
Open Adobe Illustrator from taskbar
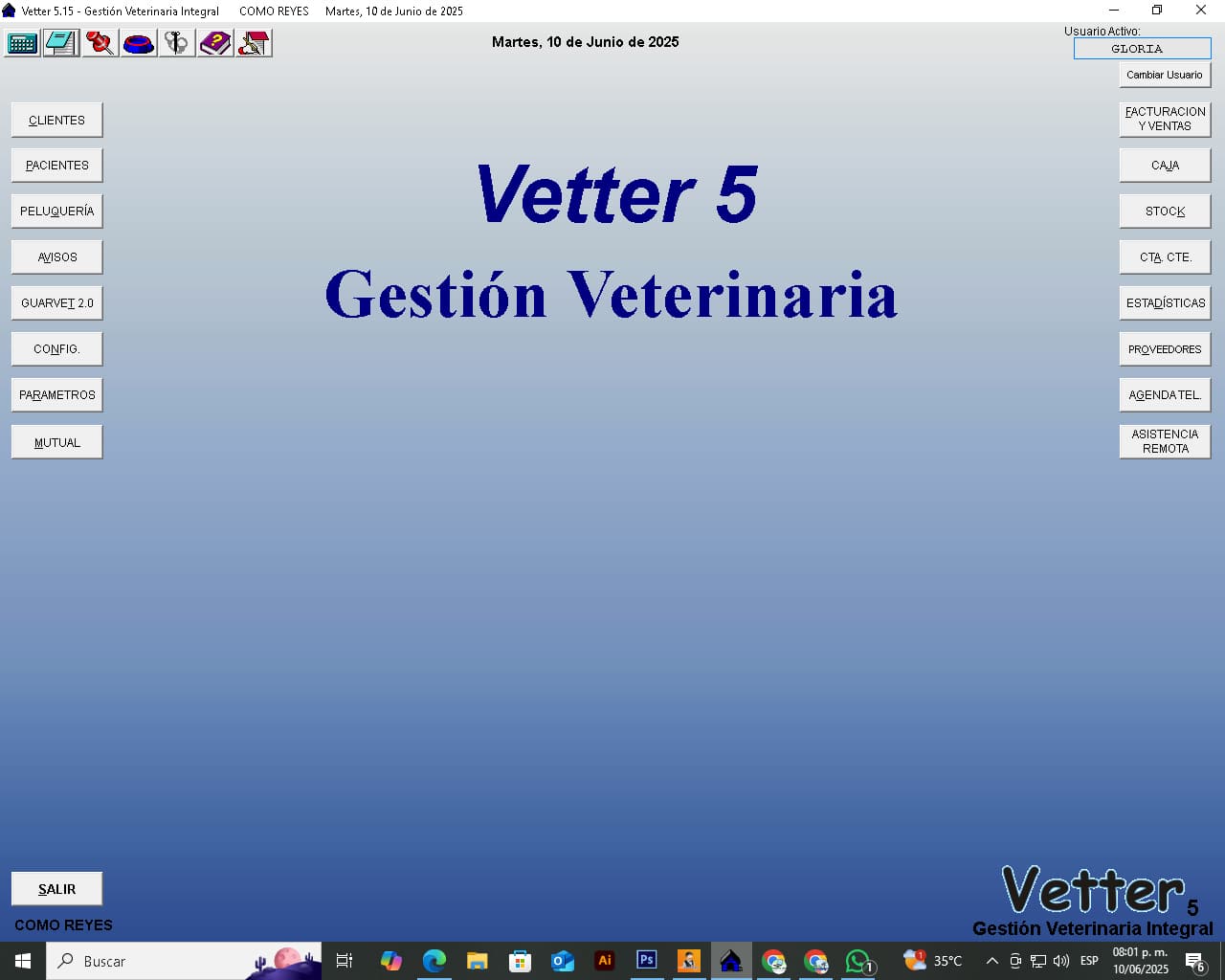[605, 961]
